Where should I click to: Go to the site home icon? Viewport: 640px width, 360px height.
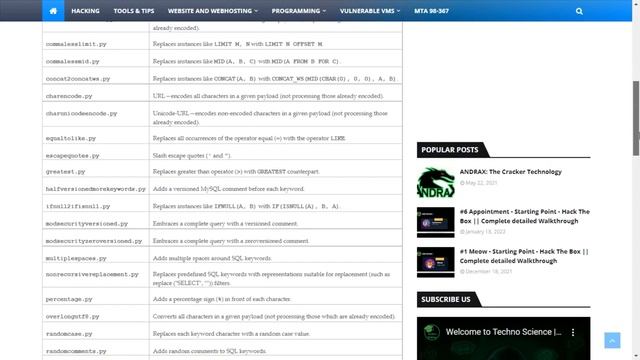[x=53, y=11]
